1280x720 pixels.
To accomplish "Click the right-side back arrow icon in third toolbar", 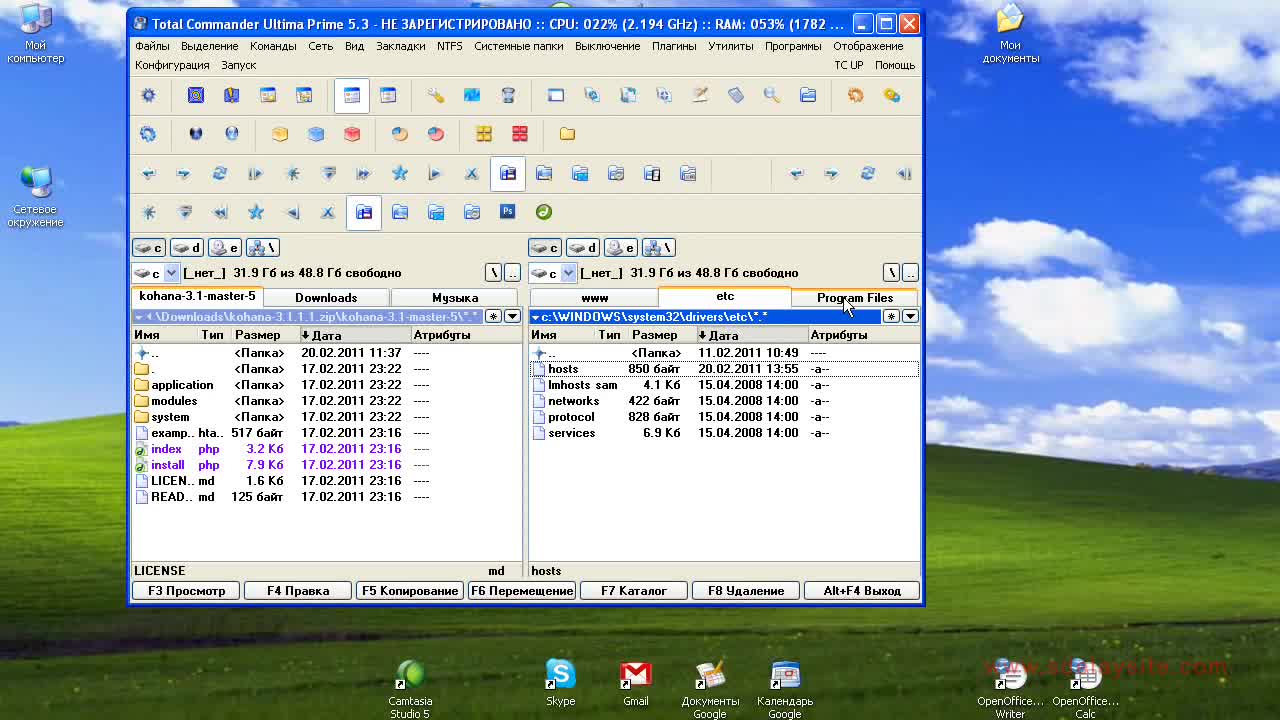I will tap(796, 174).
